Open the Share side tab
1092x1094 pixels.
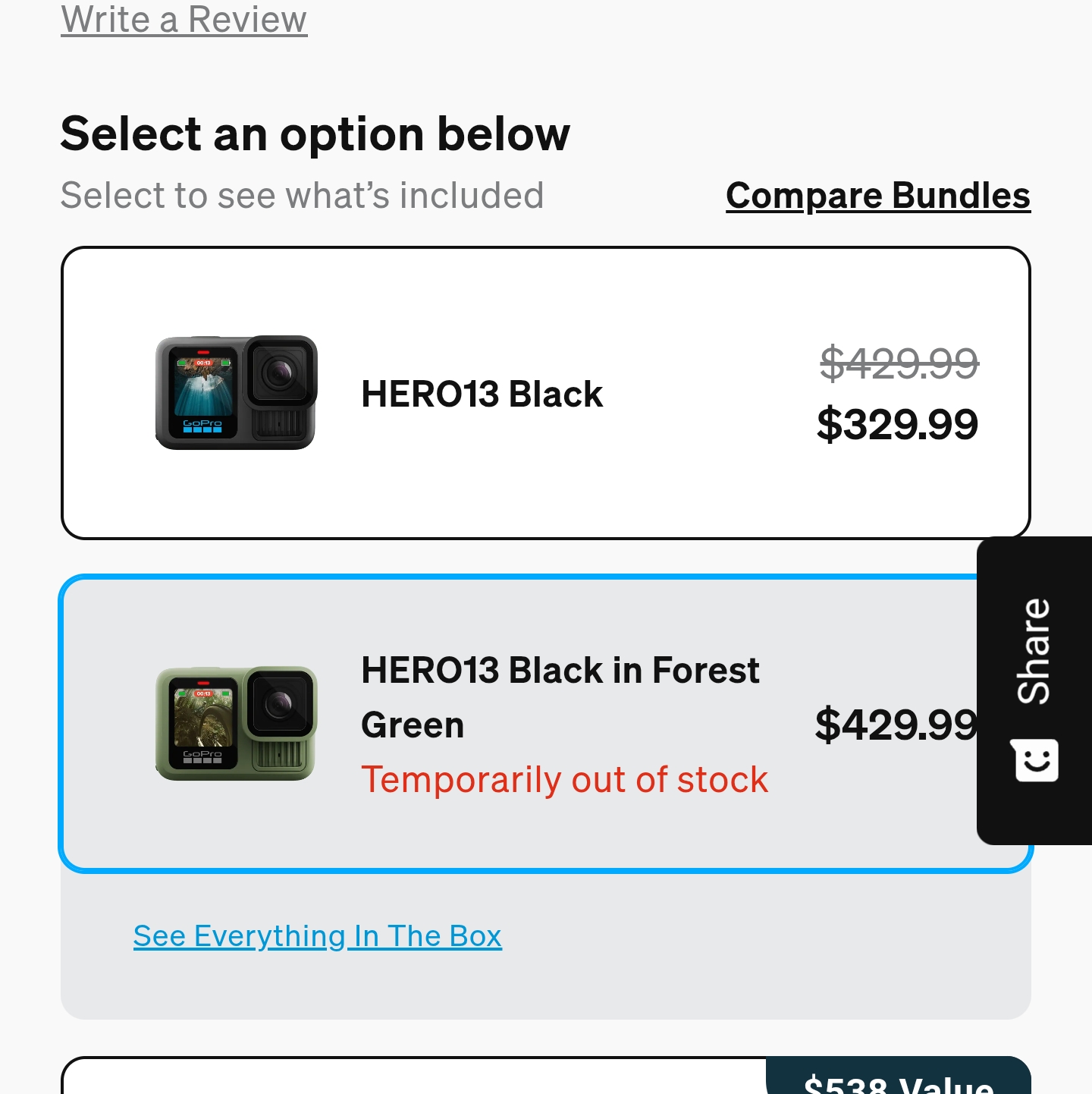coord(1034,690)
